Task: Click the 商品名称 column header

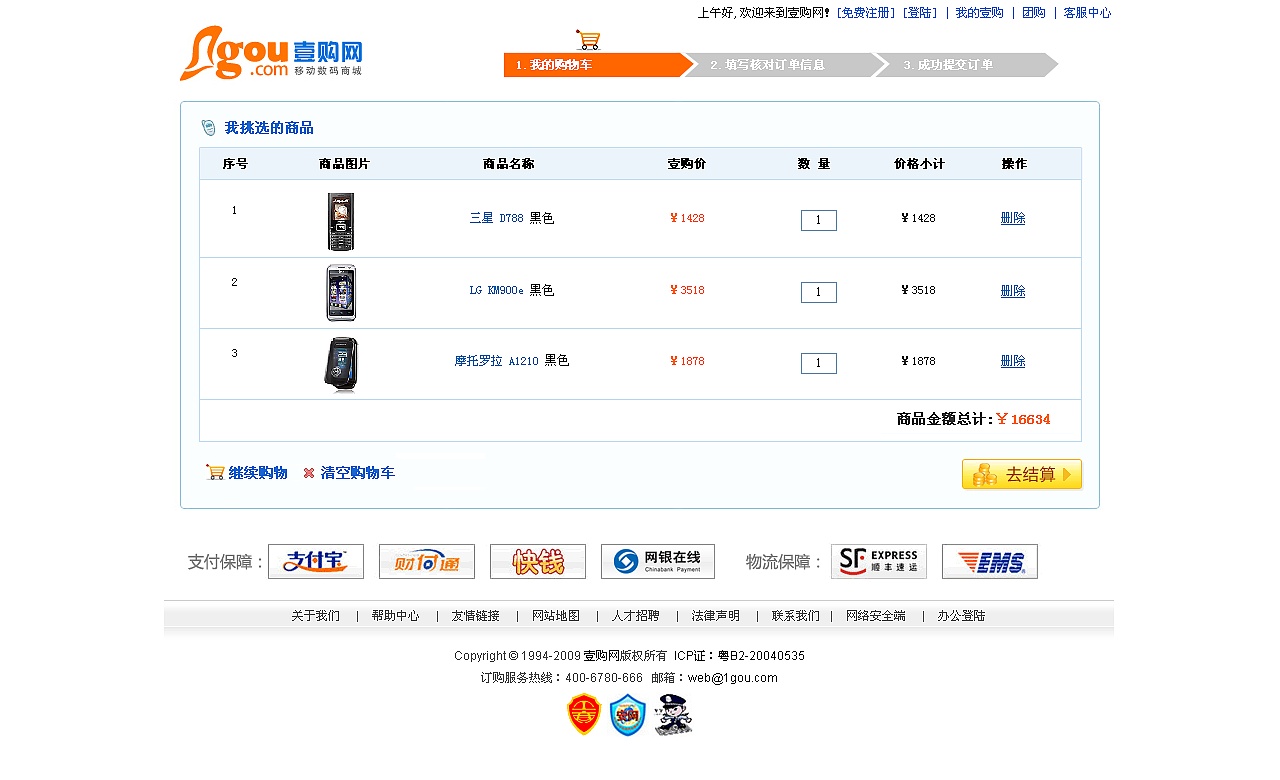Action: pos(508,164)
